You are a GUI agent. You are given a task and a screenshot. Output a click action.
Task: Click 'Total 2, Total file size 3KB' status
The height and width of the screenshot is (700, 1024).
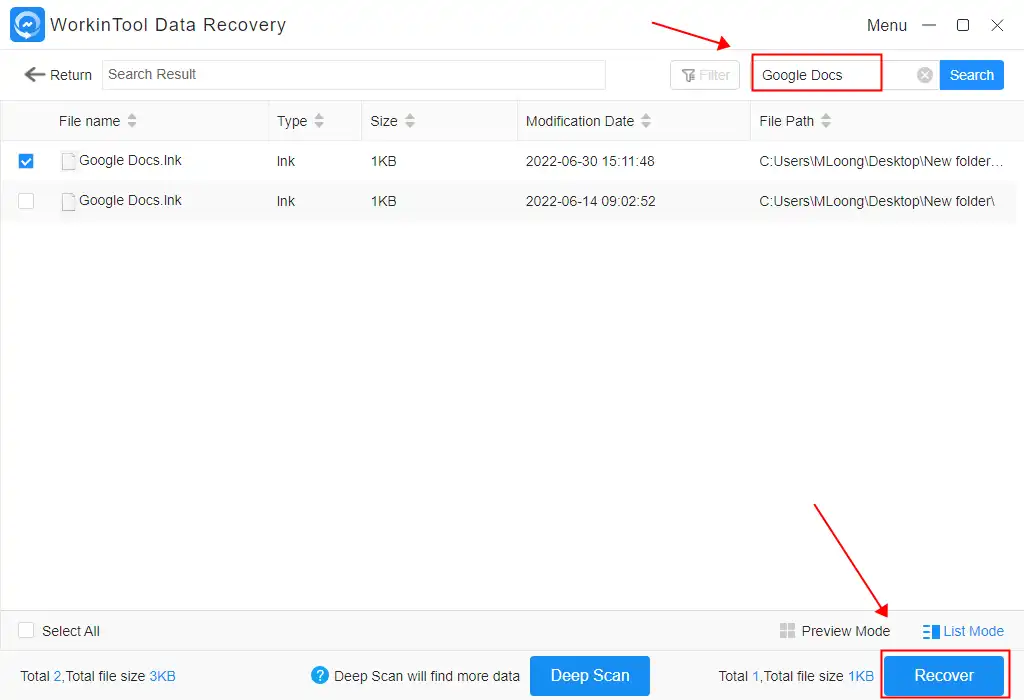coord(98,676)
